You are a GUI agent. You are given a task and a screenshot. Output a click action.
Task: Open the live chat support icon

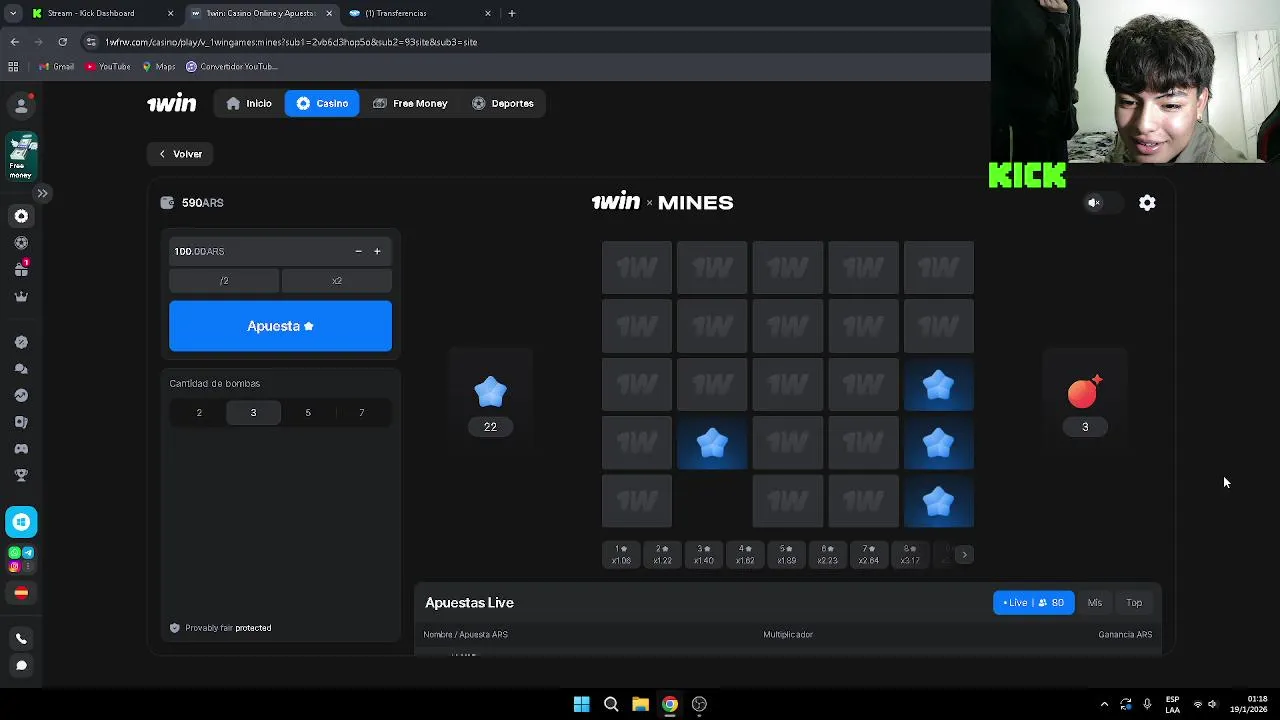coord(21,665)
